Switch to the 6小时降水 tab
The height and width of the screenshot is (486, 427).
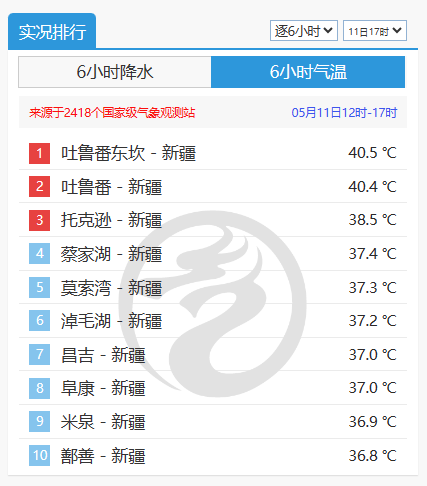pos(115,72)
